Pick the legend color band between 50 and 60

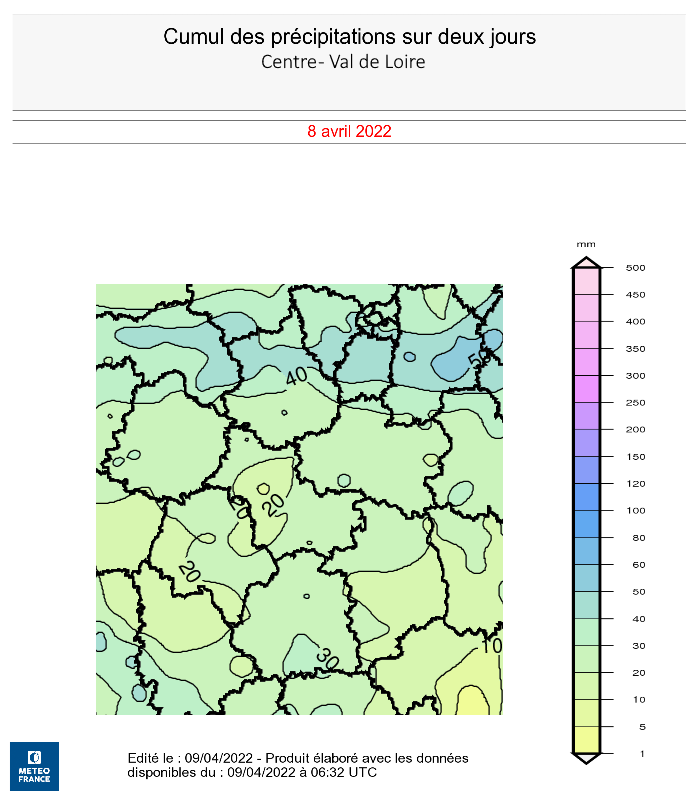pos(586,578)
